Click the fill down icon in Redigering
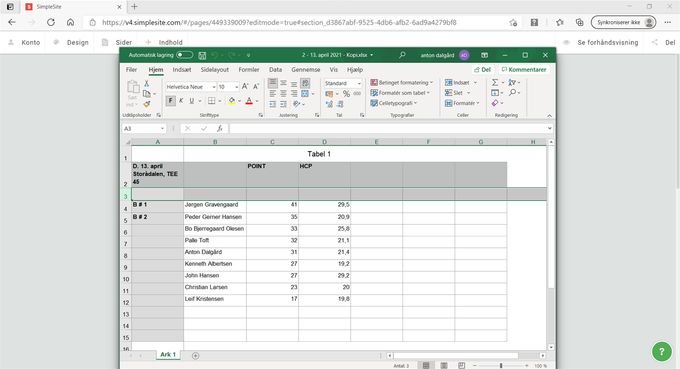This screenshot has width=680, height=369. 495,93
